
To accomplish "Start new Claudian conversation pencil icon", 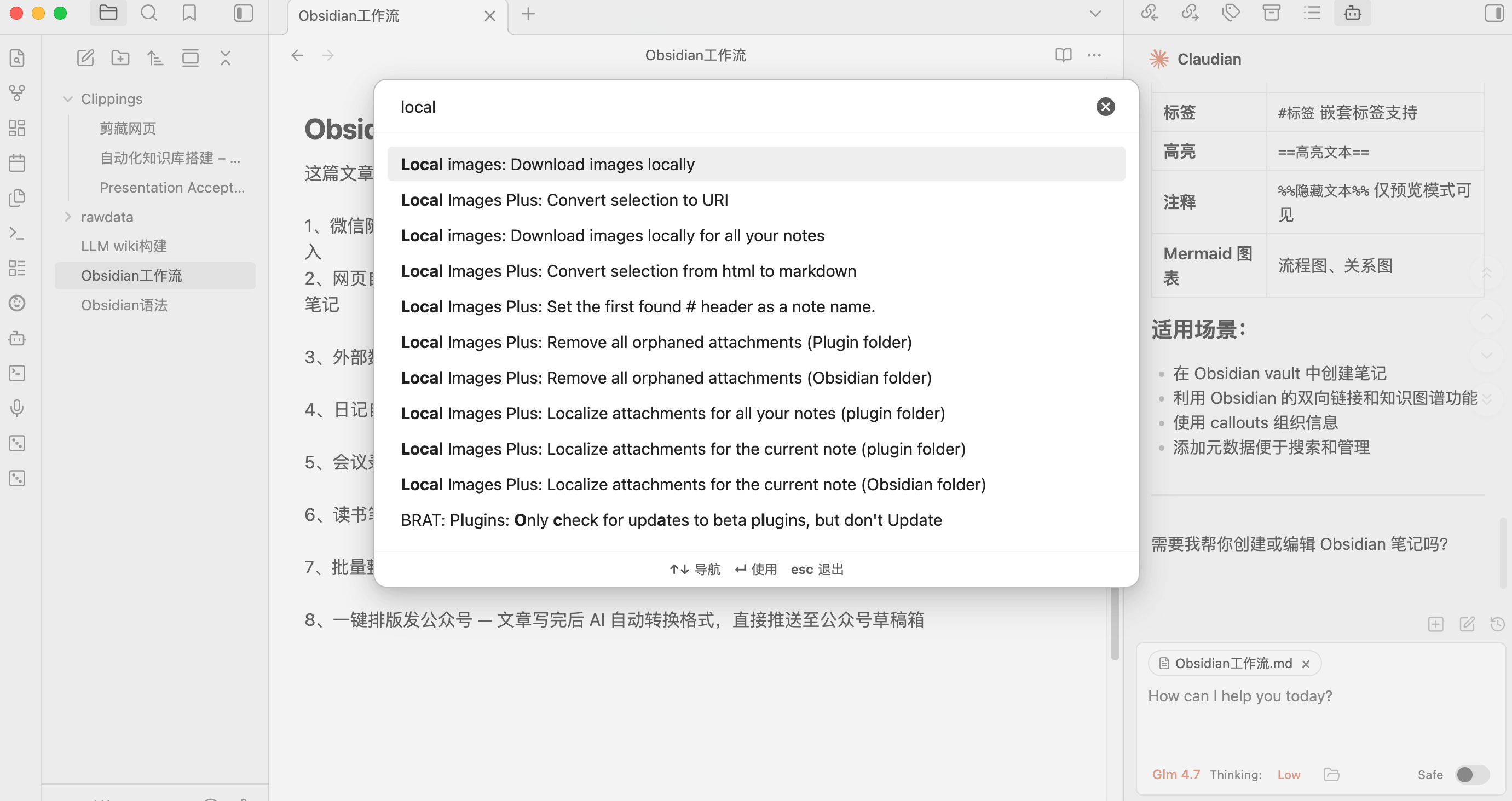I will (x=1467, y=624).
